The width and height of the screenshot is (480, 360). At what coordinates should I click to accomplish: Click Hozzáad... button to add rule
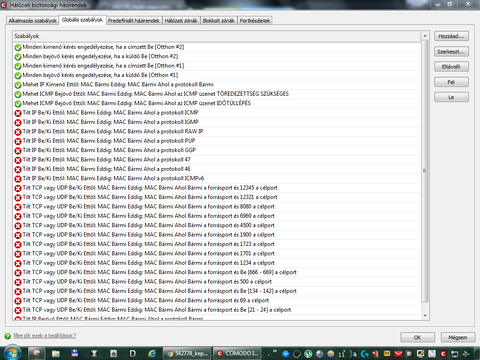click(451, 36)
